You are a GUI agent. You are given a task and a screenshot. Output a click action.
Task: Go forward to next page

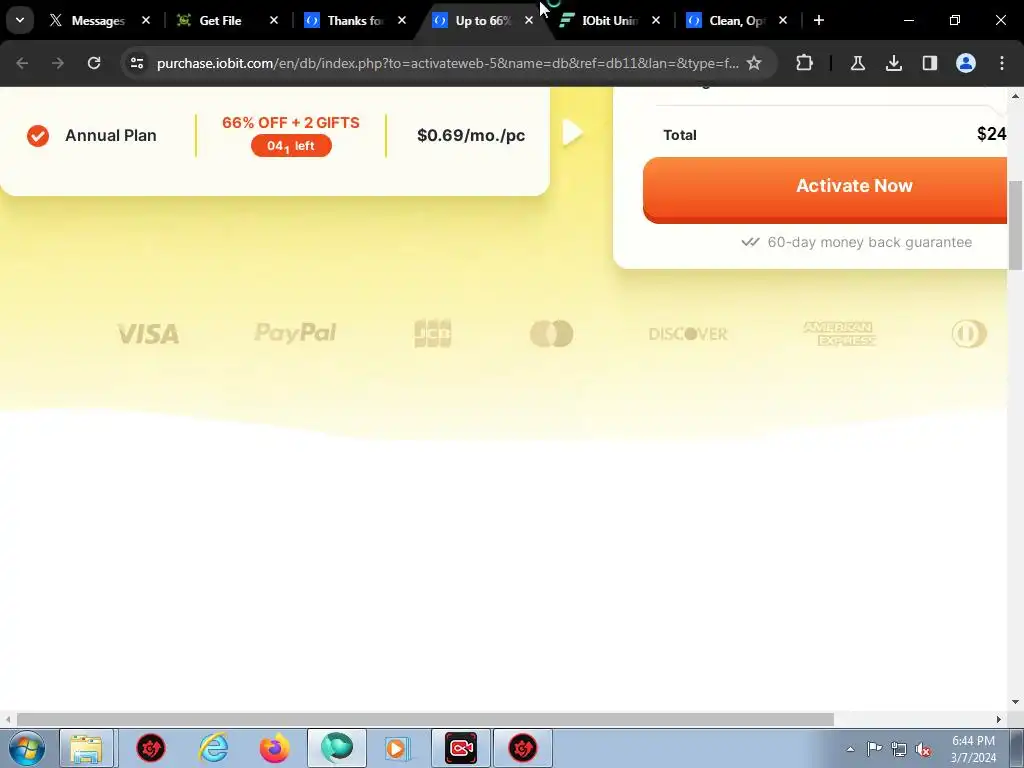[58, 63]
